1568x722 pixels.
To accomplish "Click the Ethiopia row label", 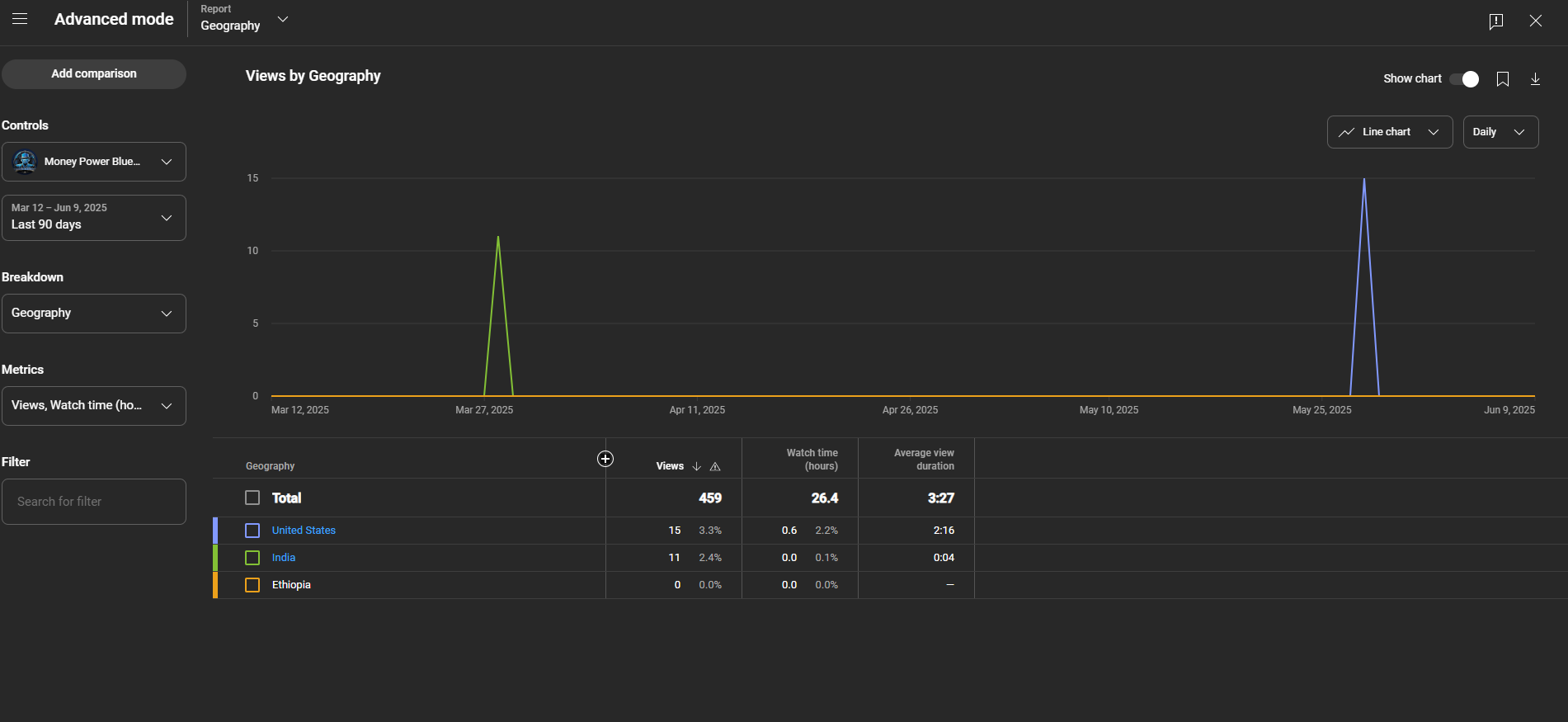I will [x=291, y=585].
